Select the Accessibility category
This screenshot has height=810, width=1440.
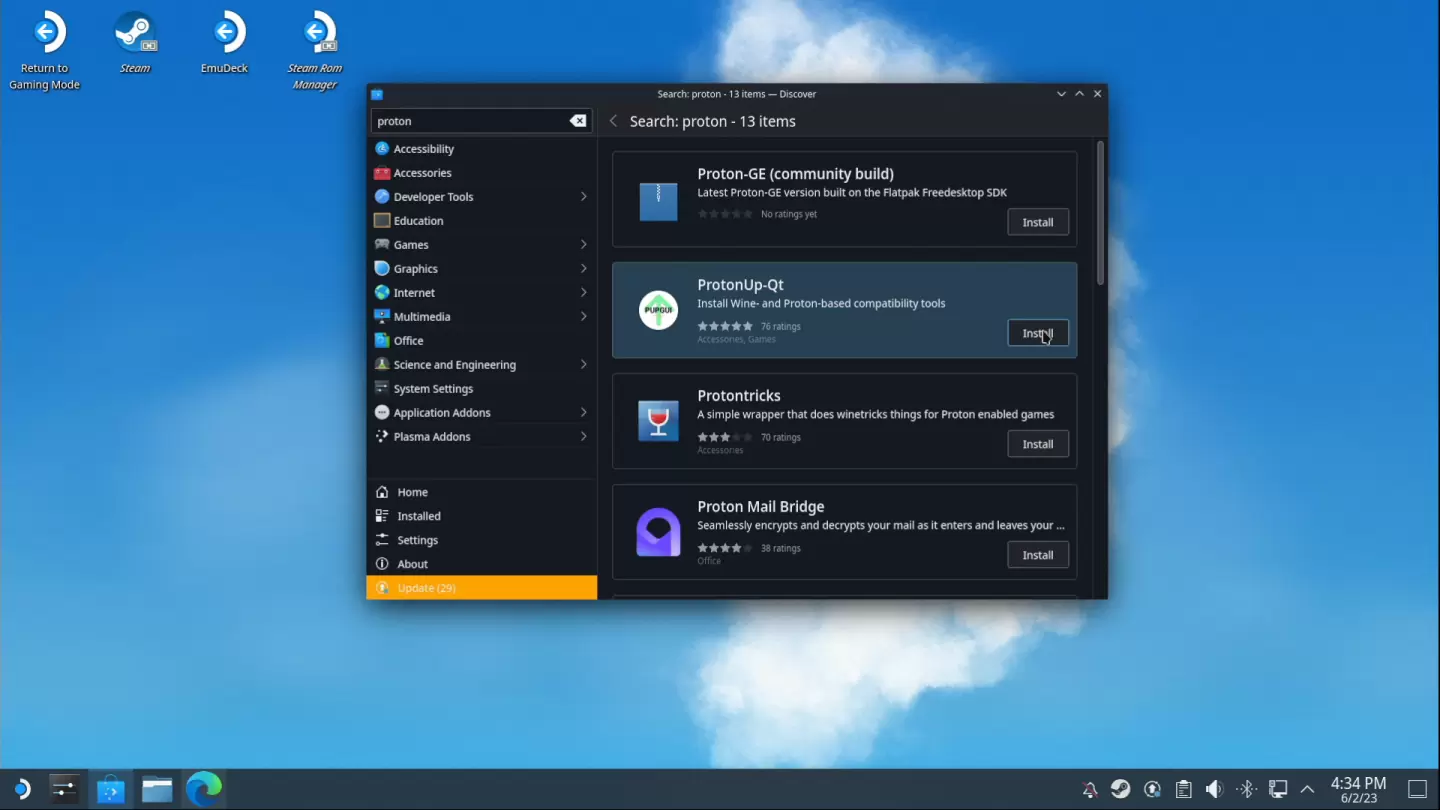[481, 149]
